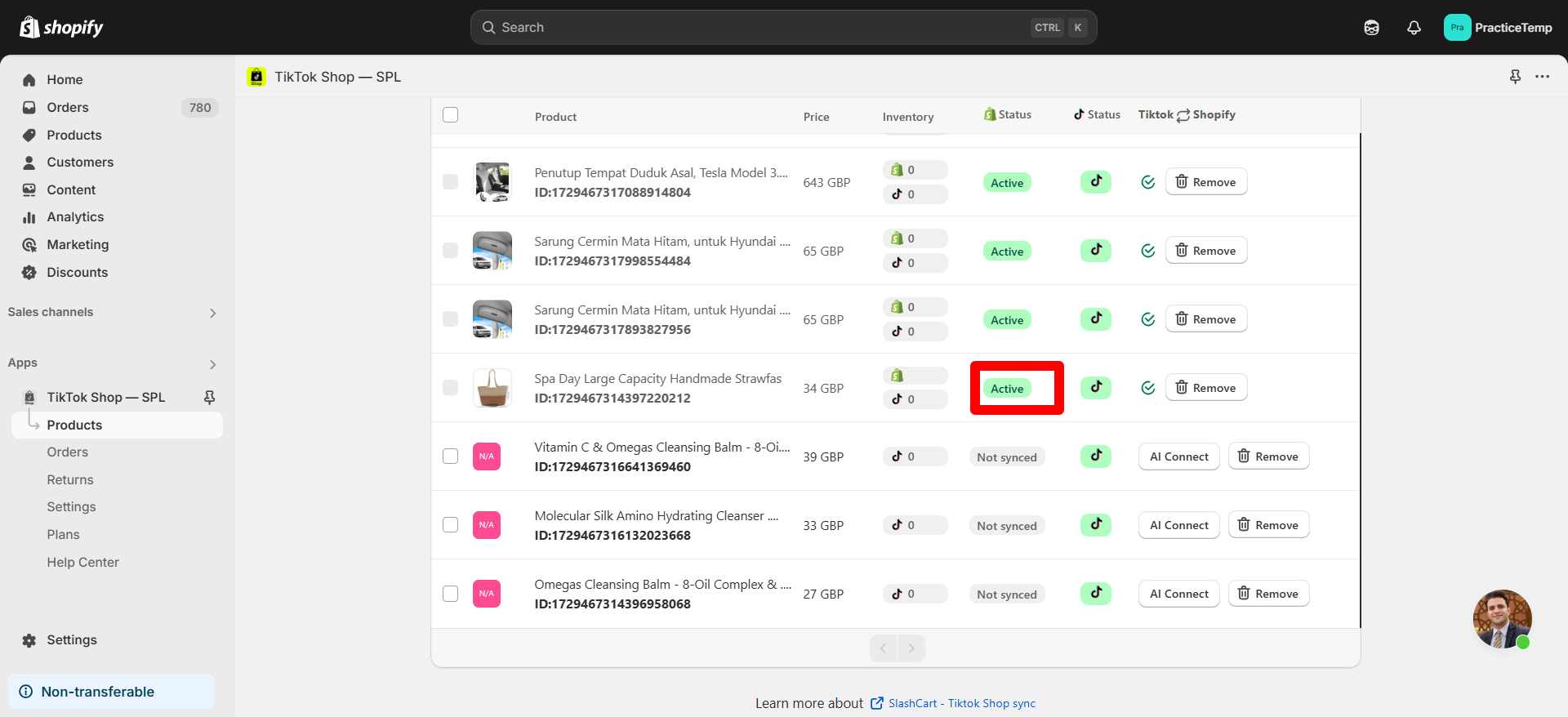Open the main Products section with tag icon

point(74,135)
